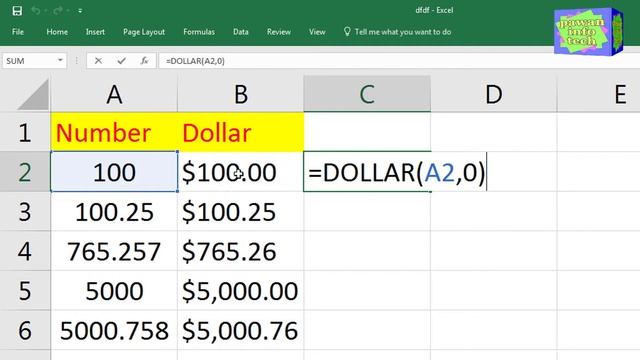
Task: Click the Redo arrow icon
Action: pyautogui.click(x=58, y=10)
